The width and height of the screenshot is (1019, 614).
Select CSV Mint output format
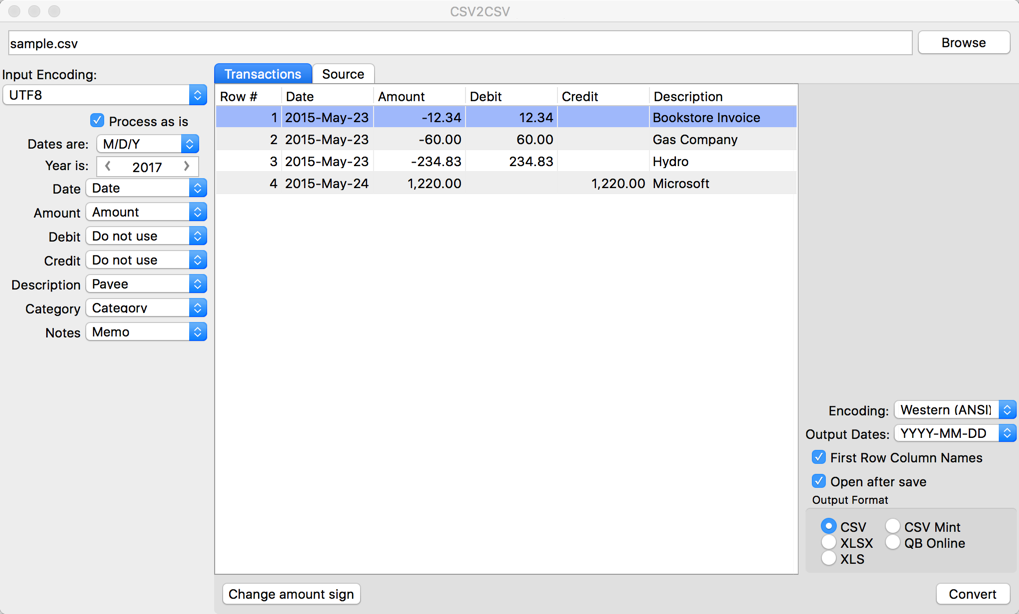(x=891, y=526)
